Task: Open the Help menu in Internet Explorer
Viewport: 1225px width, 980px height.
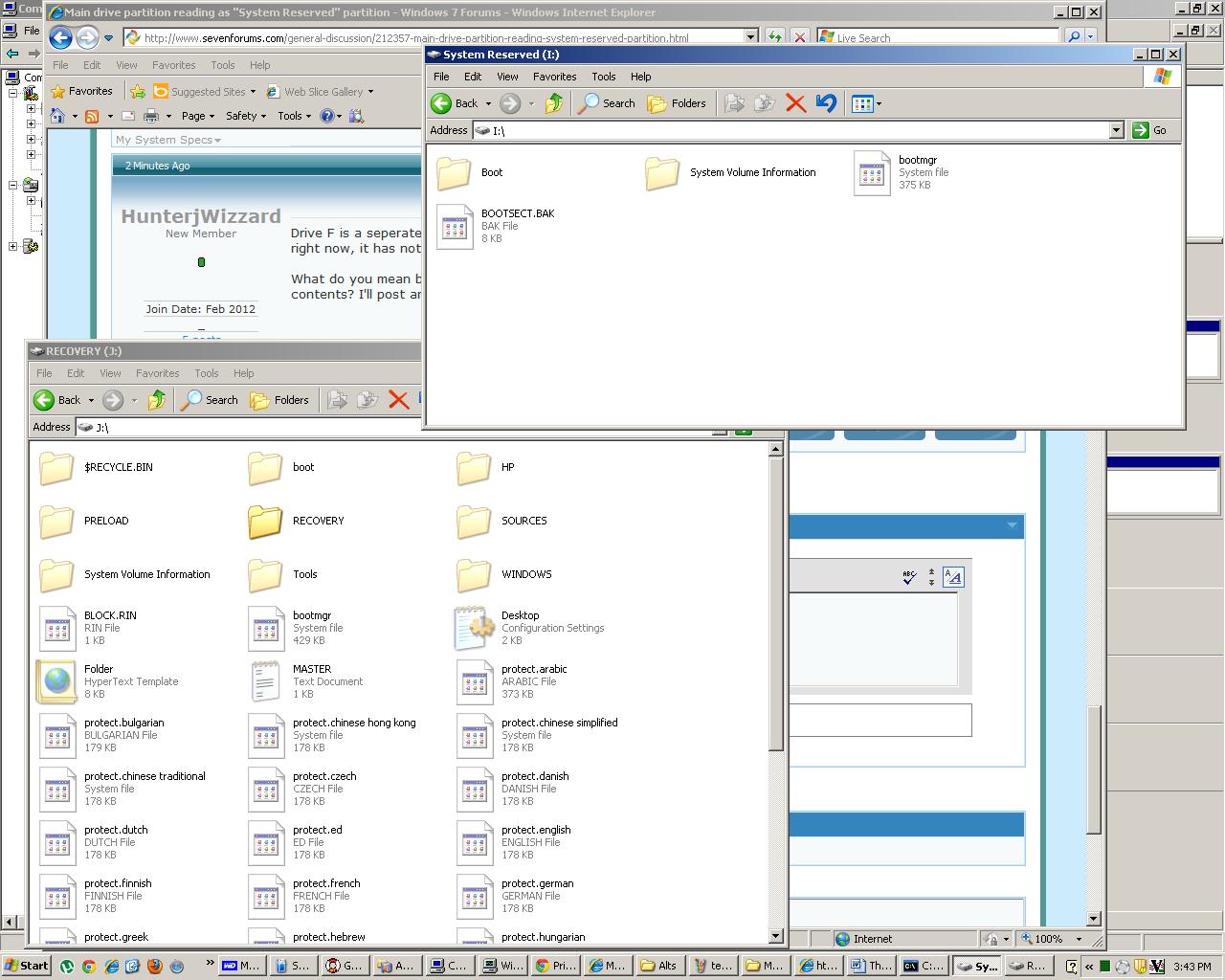Action: pyautogui.click(x=259, y=65)
